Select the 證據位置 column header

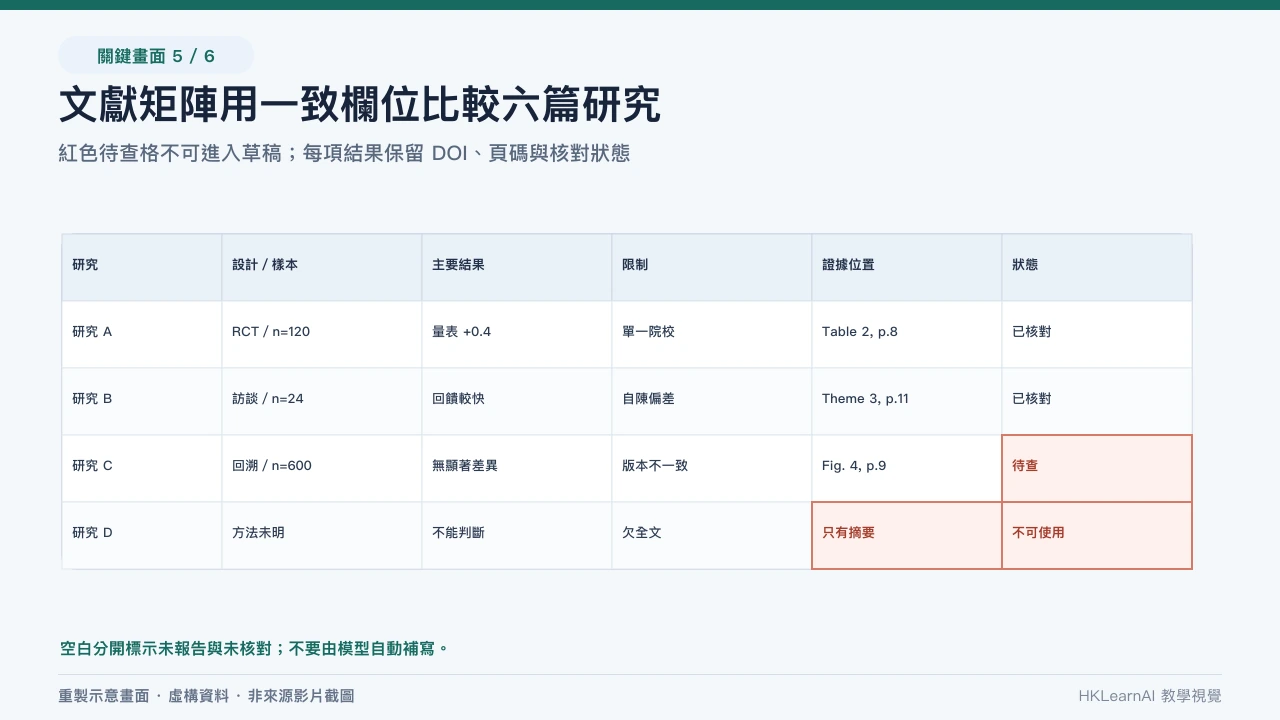pos(907,268)
